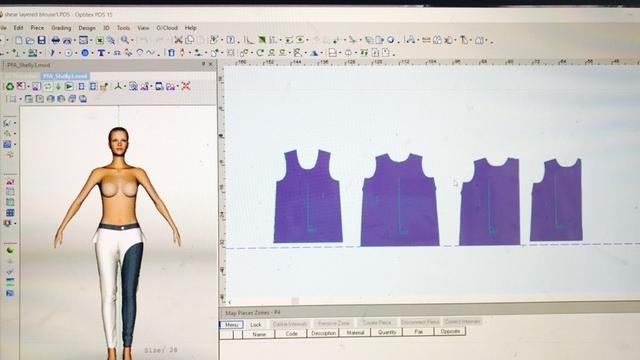Image resolution: width=640 pixels, height=360 pixels.
Task: Click the green recycle icon in 3D toolbar
Action: pos(10,86)
